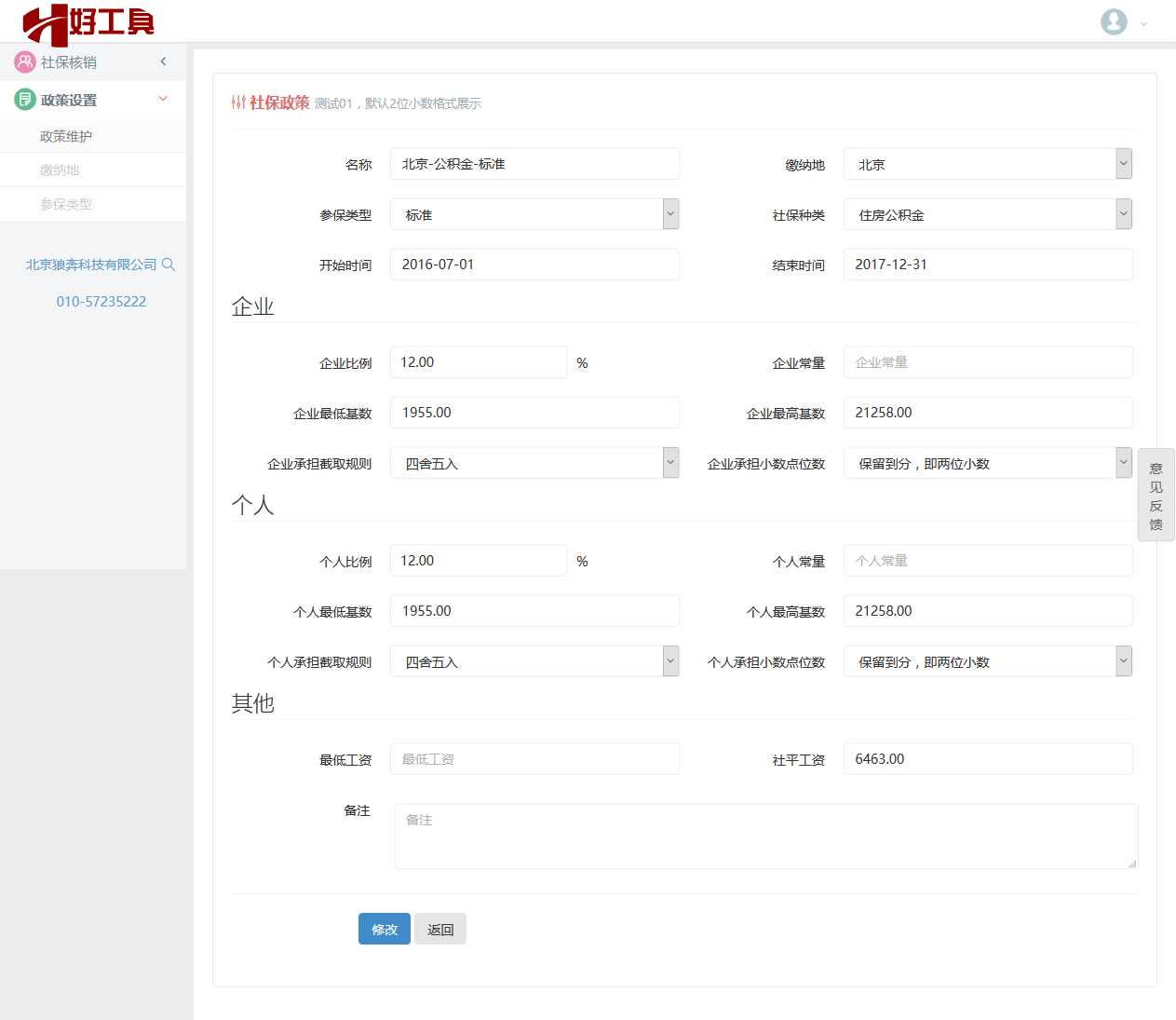1176x1020 pixels.
Task: Click the 社平工资 input field
Action: pyautogui.click(x=988, y=759)
